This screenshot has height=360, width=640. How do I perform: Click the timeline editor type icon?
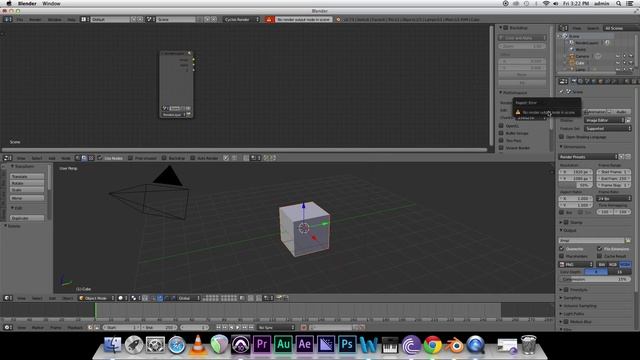8,327
